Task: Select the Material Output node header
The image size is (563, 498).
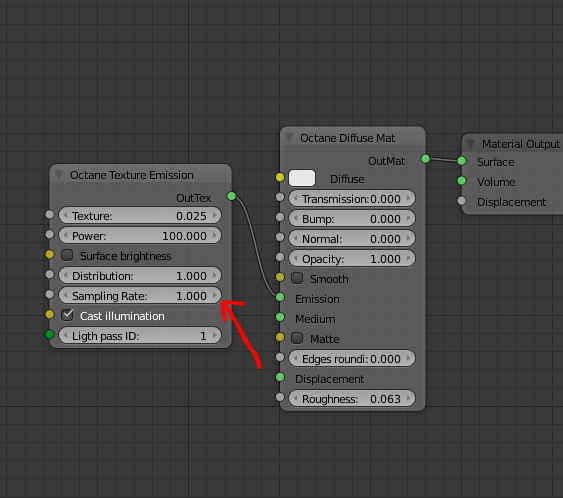Action: coord(513,144)
